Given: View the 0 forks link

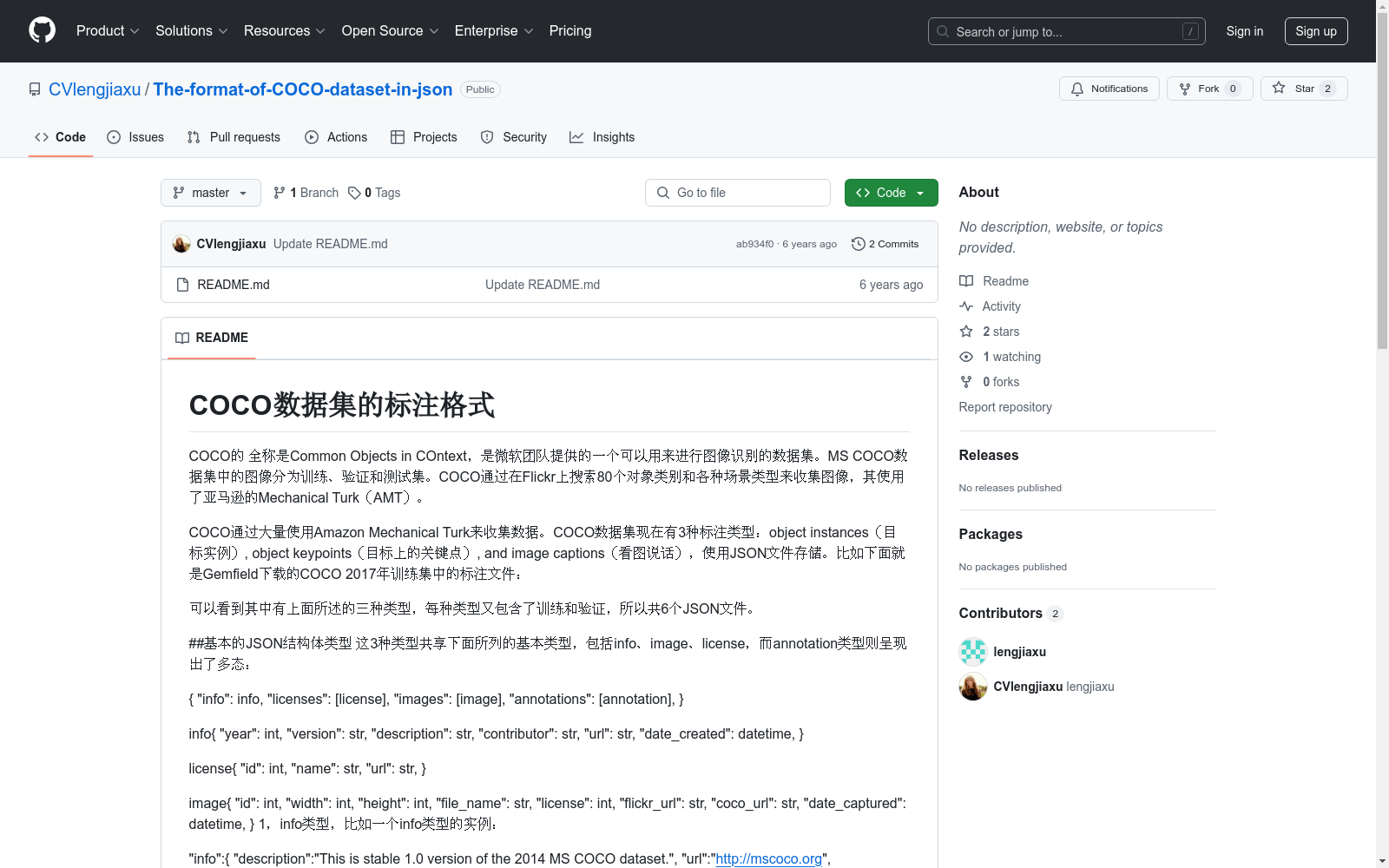Looking at the screenshot, I should point(990,382).
